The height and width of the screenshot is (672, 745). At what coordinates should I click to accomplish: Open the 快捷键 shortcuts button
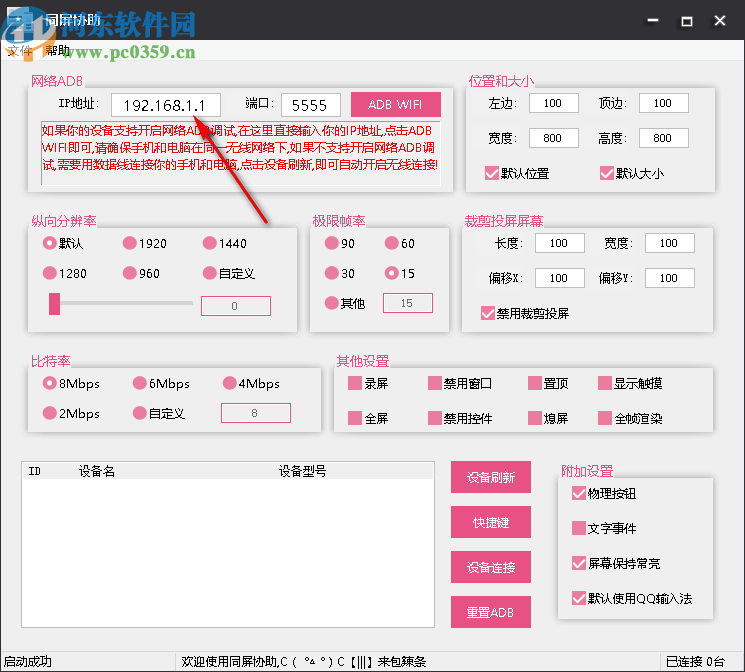point(490,523)
